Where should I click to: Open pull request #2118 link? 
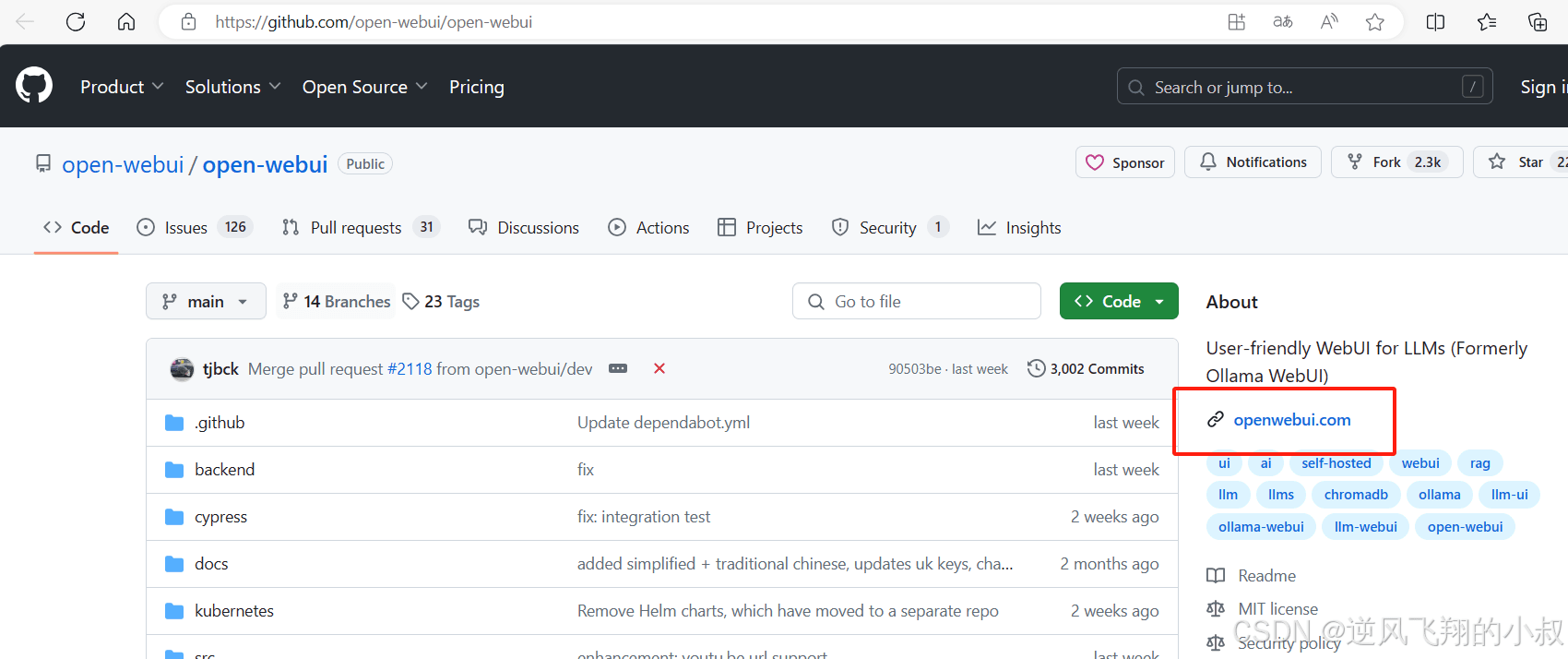tap(410, 369)
